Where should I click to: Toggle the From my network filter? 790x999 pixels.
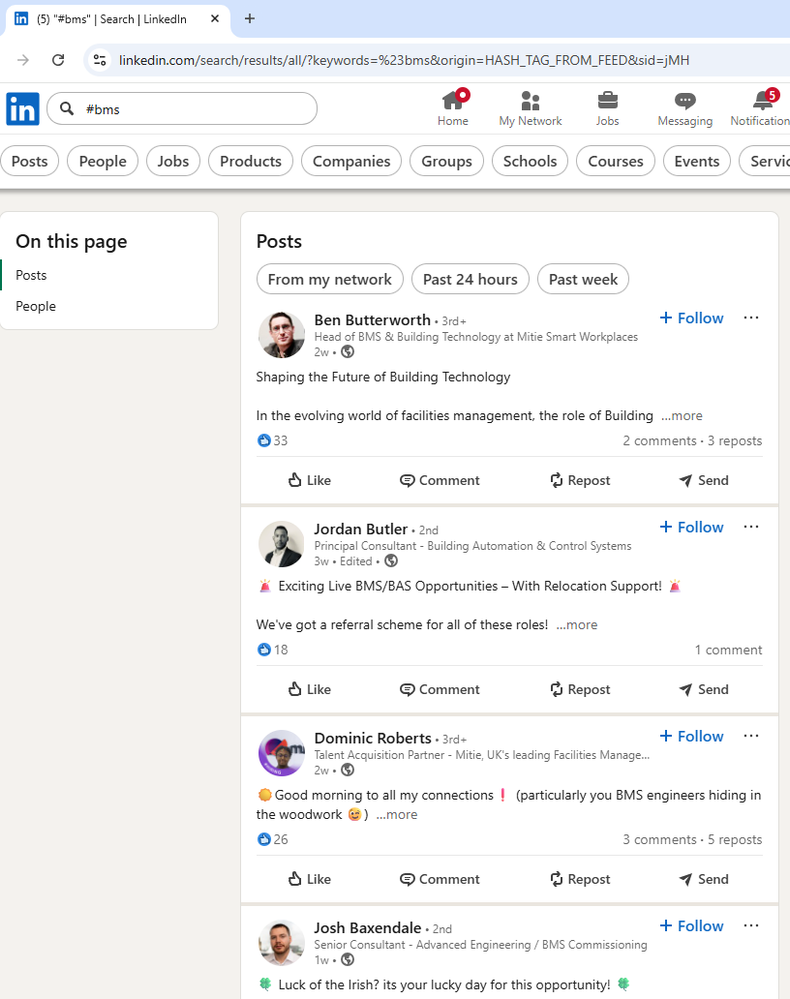point(330,279)
